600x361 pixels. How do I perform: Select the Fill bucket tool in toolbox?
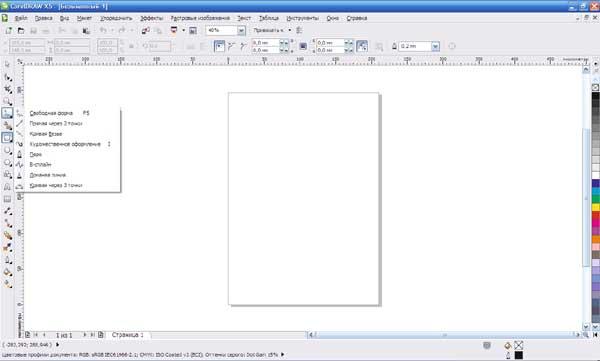[x=7, y=272]
